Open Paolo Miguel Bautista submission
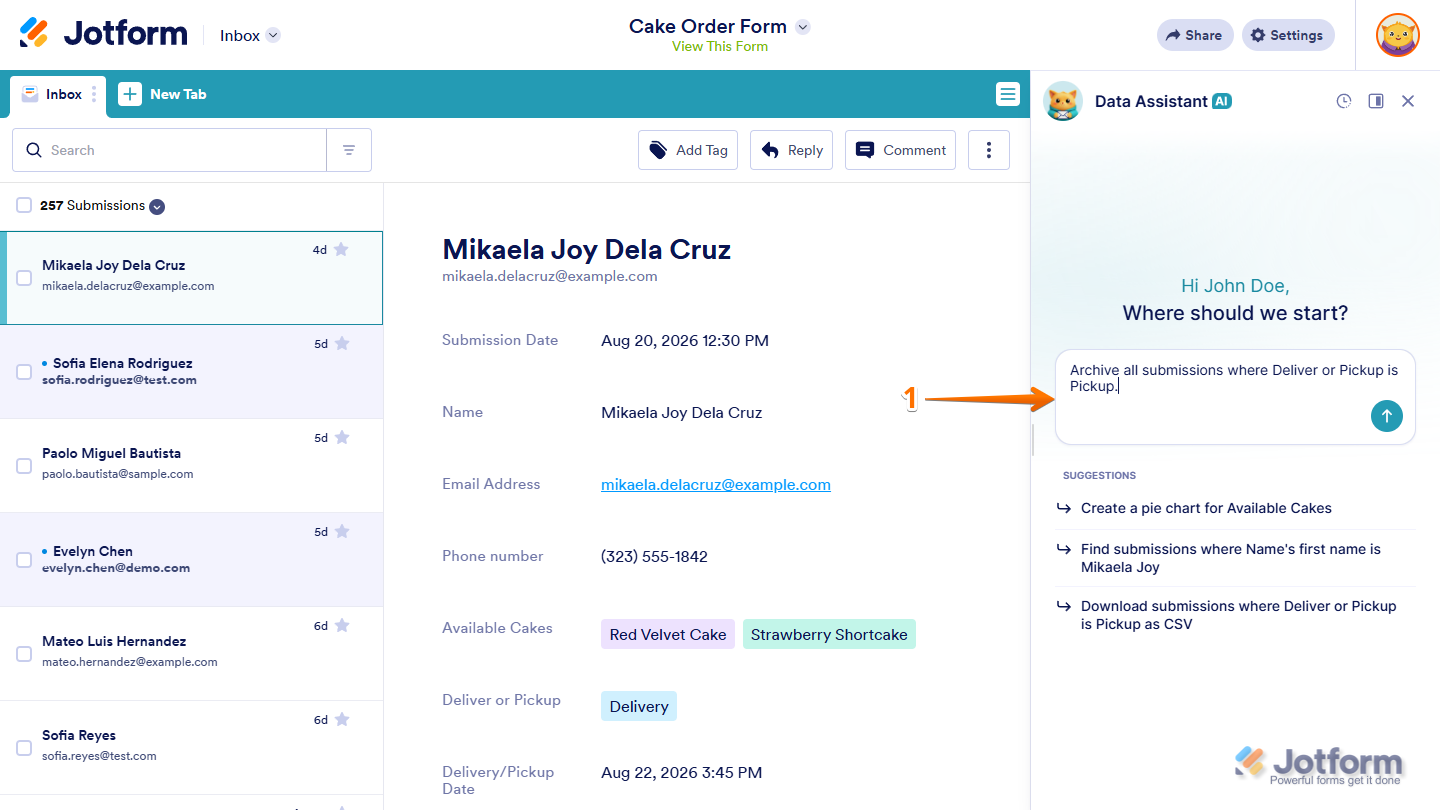1440x810 pixels. point(191,466)
